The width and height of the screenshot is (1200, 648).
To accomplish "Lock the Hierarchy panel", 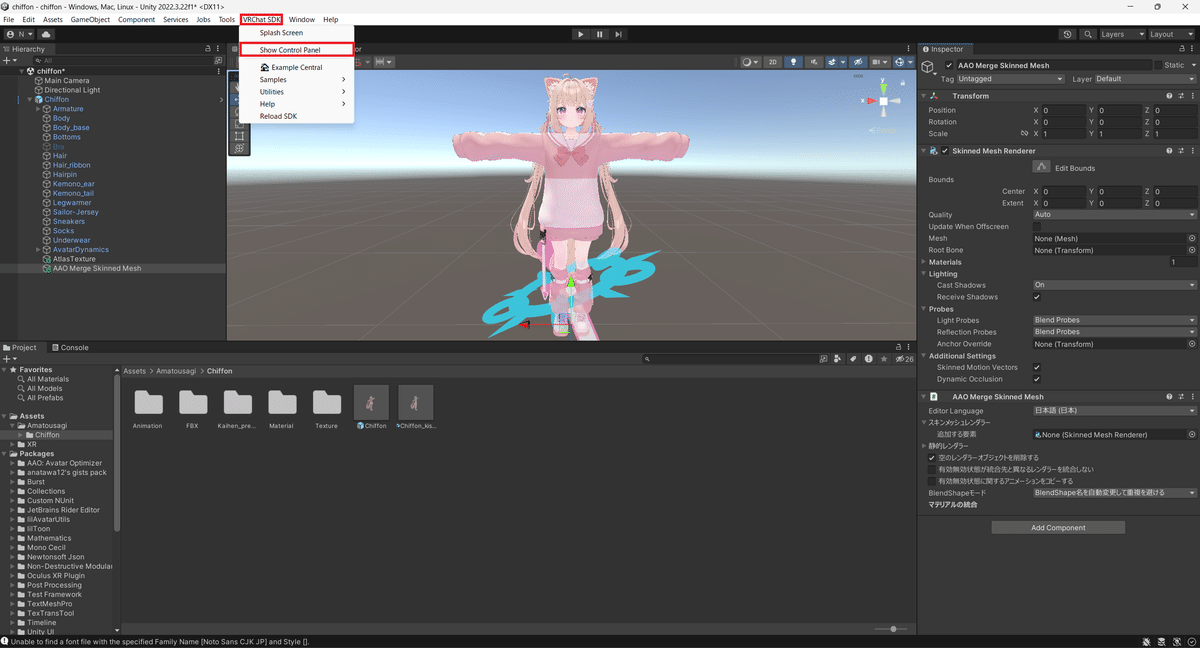I will (x=208, y=48).
